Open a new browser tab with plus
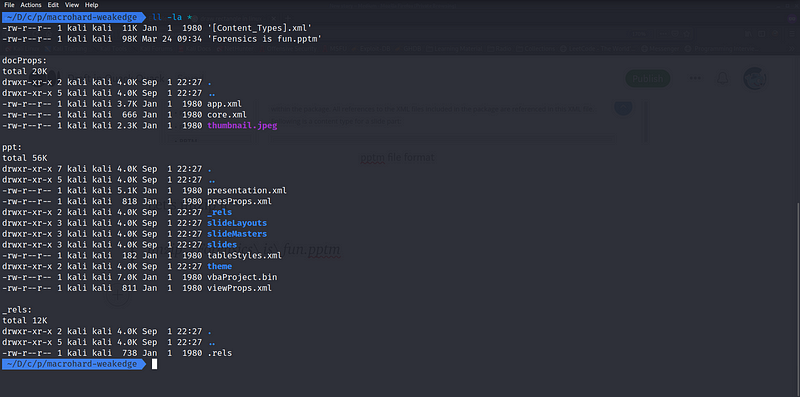The width and height of the screenshot is (800, 397). pyautogui.click(x=287, y=18)
